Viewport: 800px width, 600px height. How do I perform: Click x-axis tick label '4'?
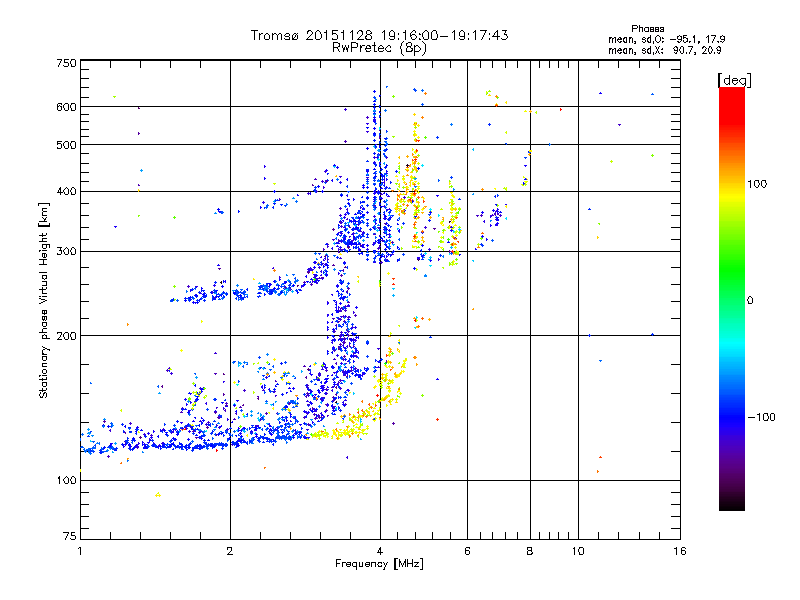coord(380,551)
